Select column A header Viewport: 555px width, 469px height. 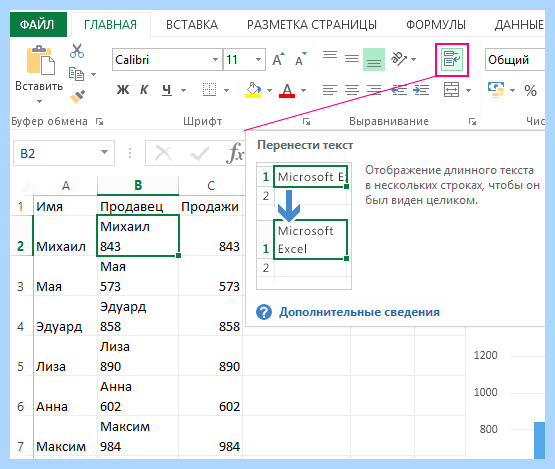click(65, 185)
